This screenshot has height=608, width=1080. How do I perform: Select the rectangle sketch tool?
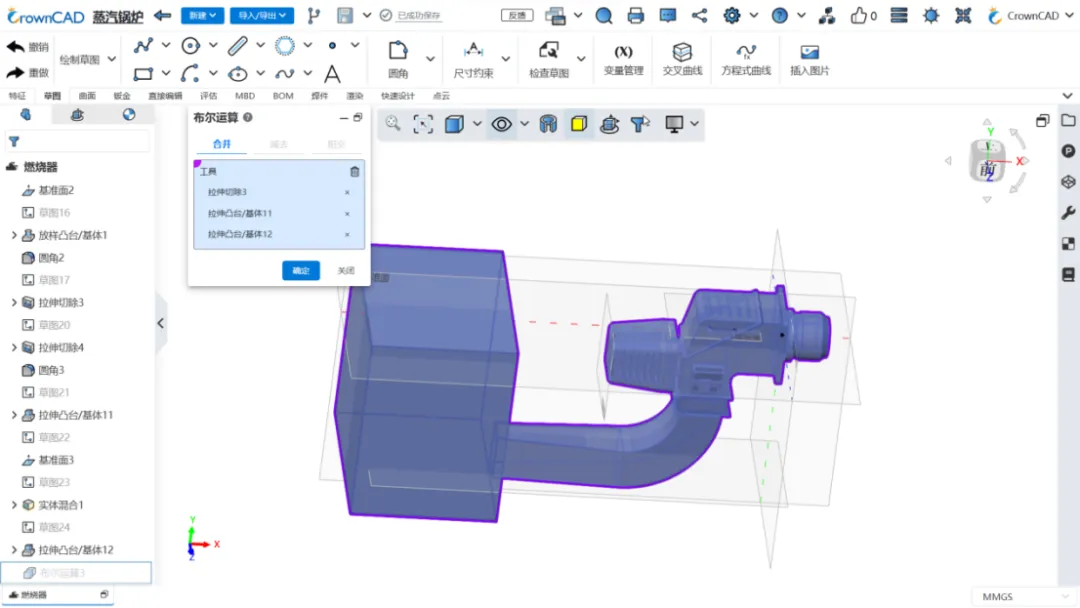point(143,73)
